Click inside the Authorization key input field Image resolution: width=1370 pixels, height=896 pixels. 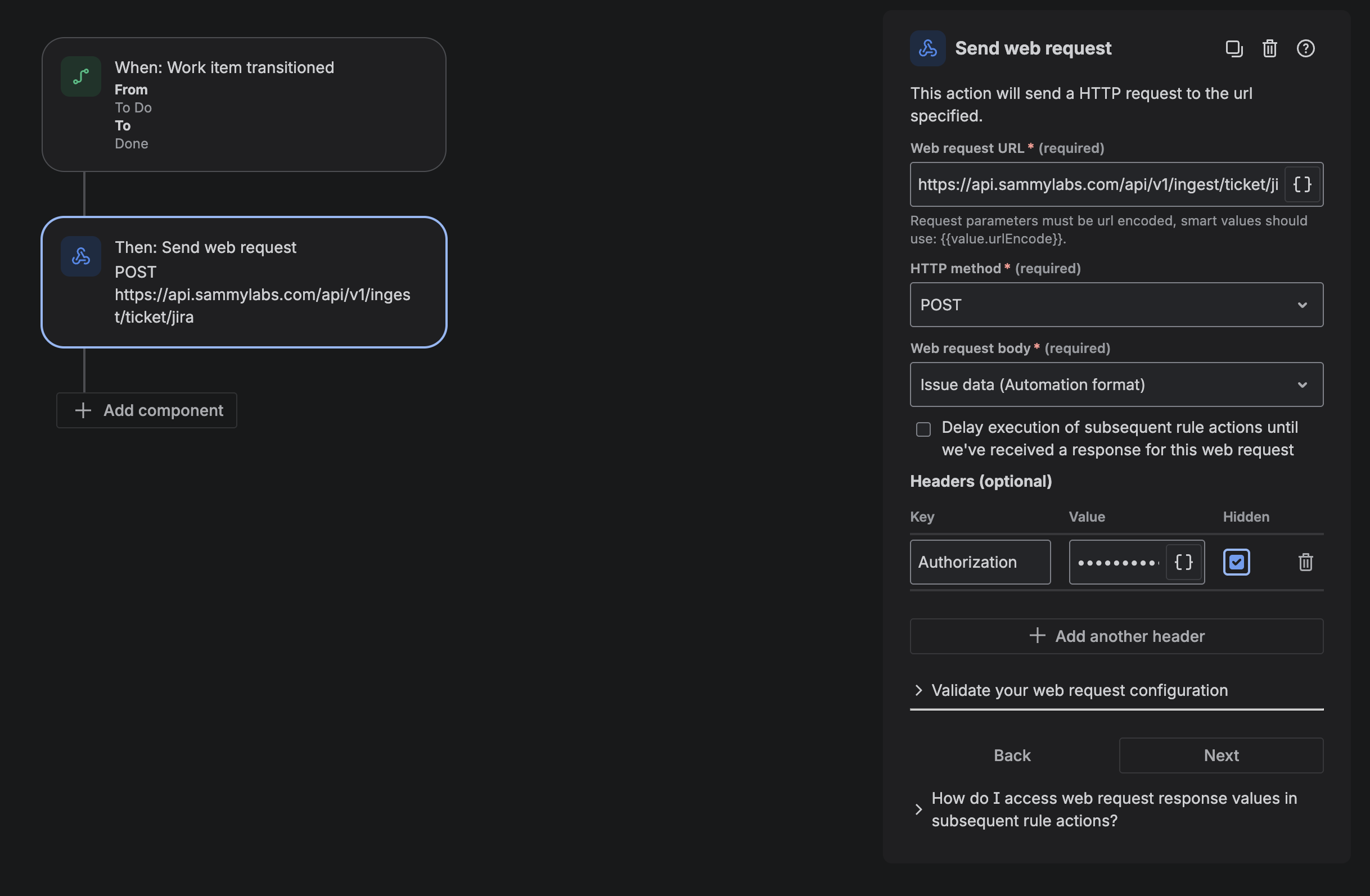(980, 562)
